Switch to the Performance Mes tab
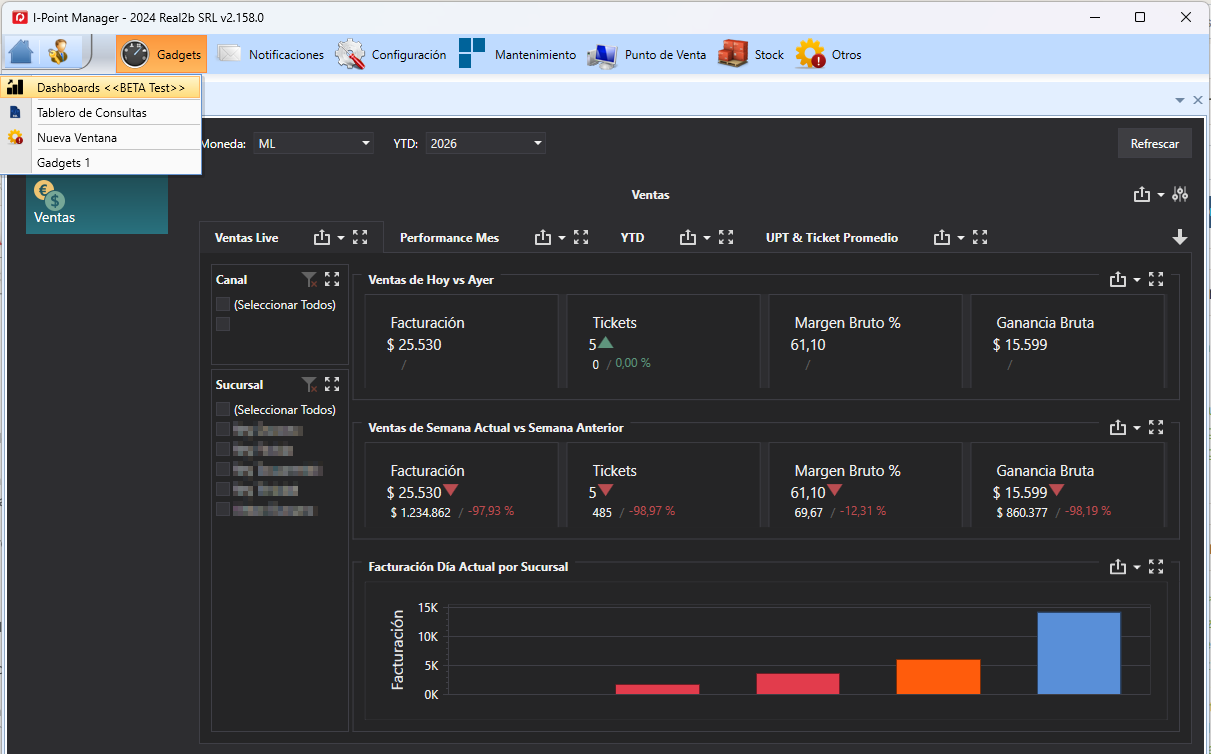The height and width of the screenshot is (754, 1211). pos(449,238)
